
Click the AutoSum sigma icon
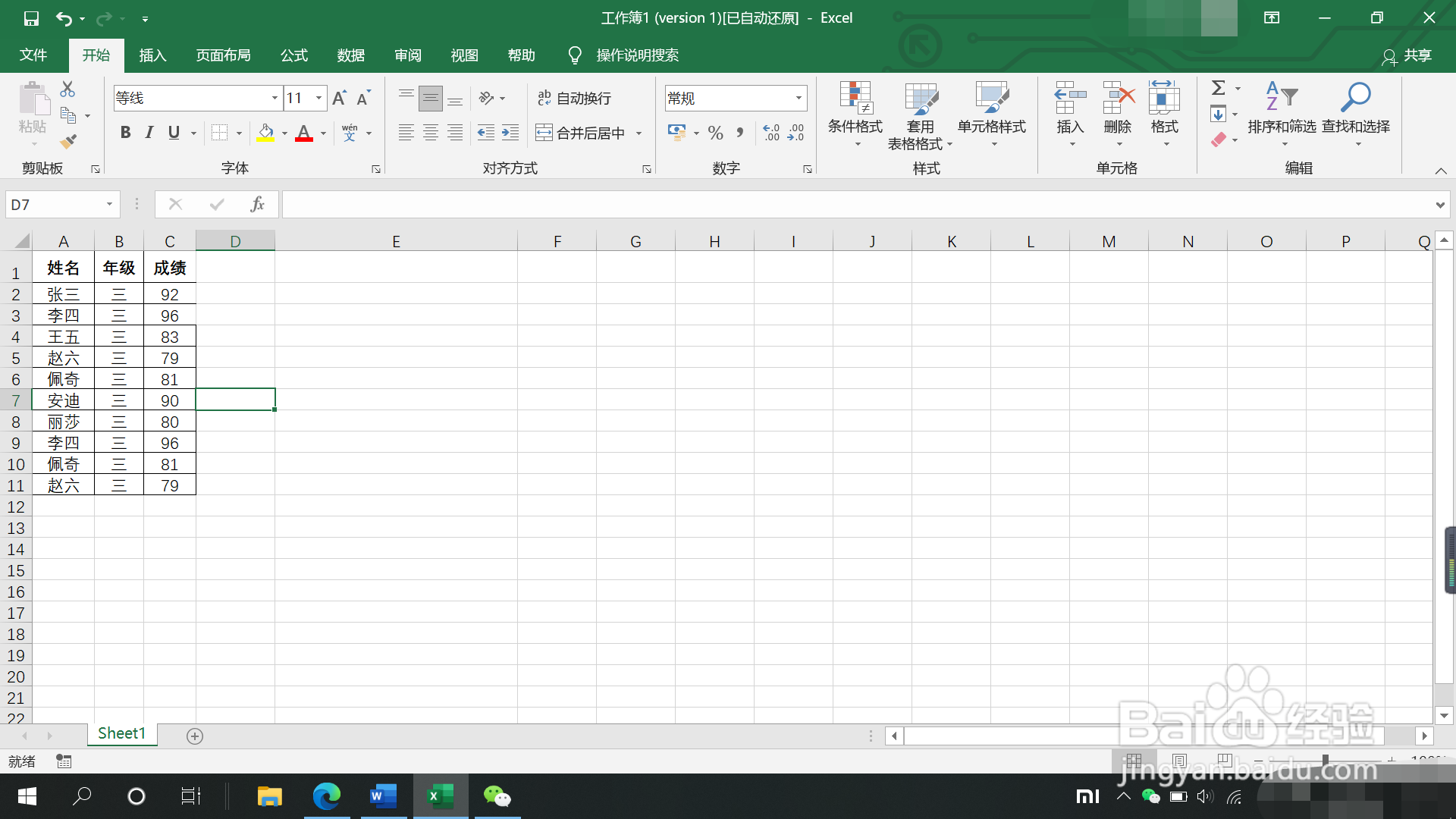click(1218, 88)
